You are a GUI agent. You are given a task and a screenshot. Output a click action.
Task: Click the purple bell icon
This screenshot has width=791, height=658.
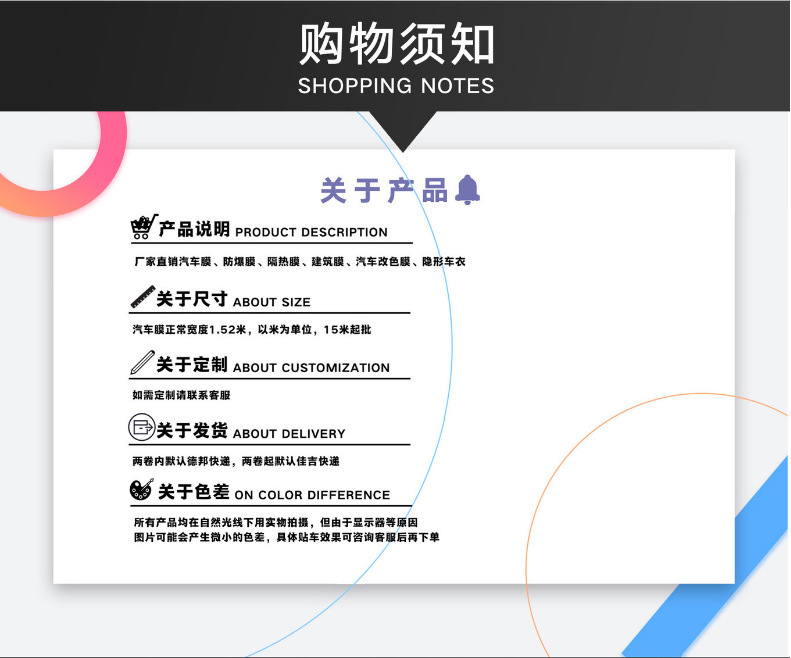tap(467, 190)
